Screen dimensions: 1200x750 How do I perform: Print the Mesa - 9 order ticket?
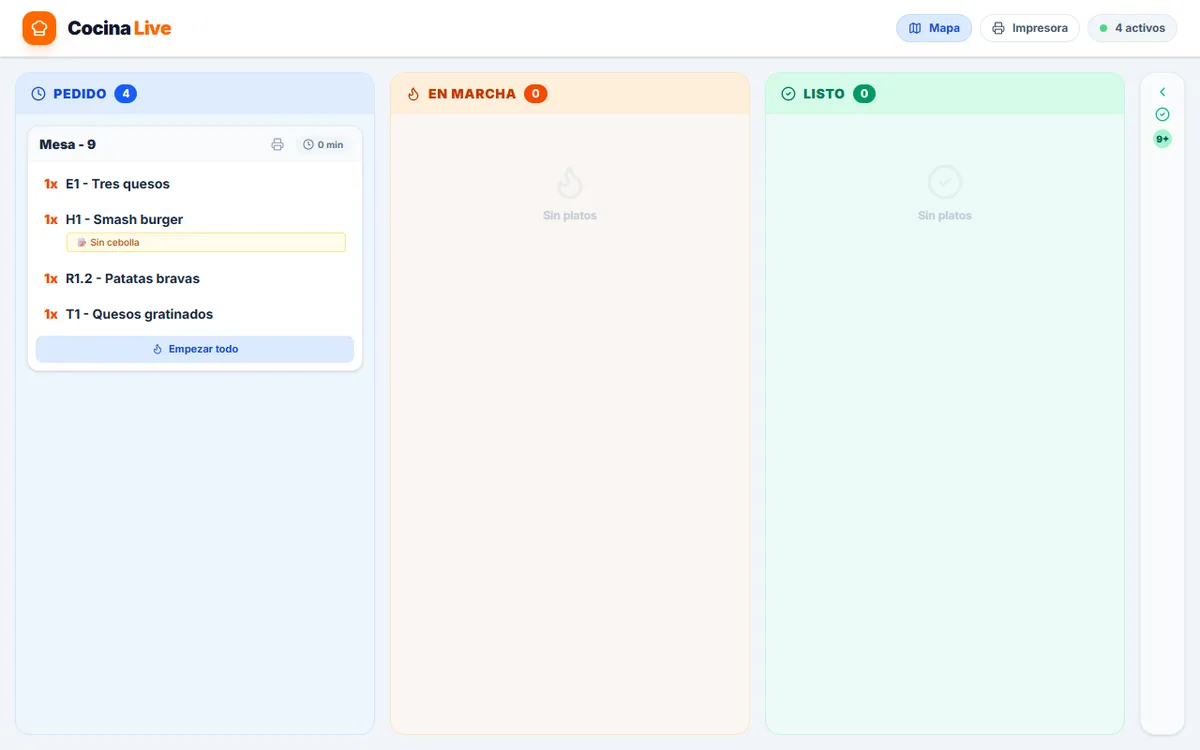(278, 145)
